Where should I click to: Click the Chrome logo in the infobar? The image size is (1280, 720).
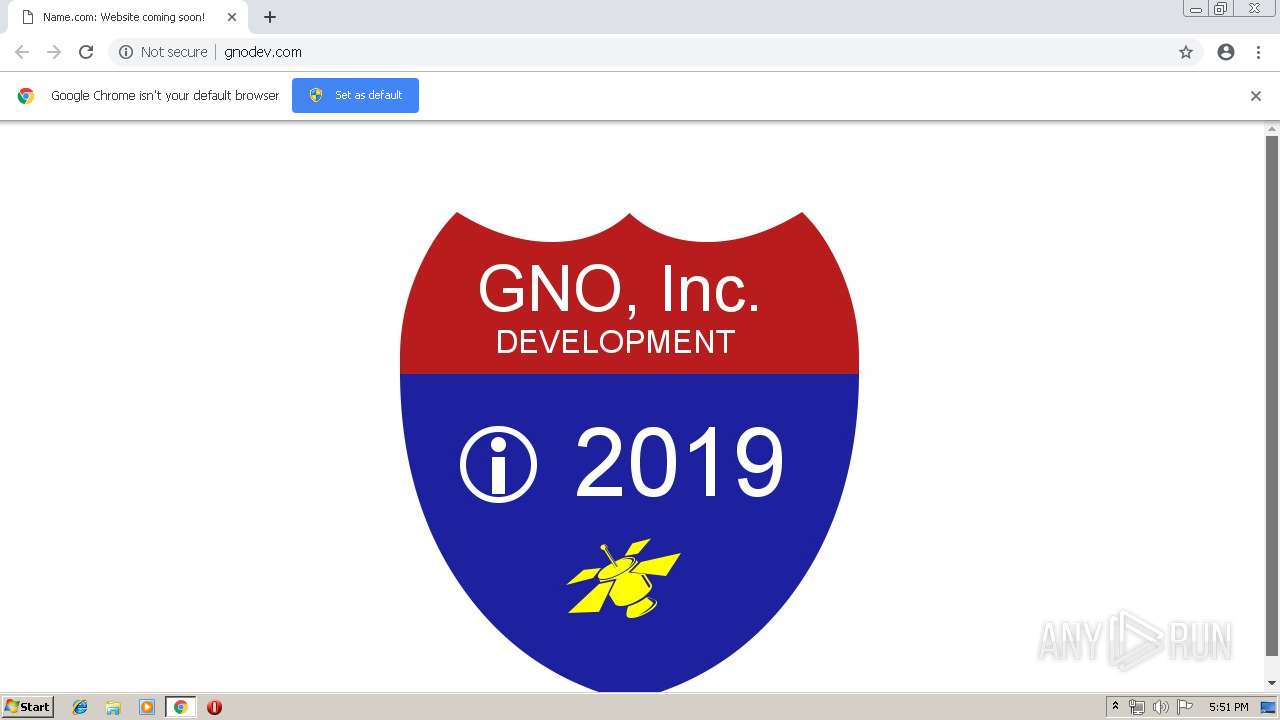tap(26, 96)
